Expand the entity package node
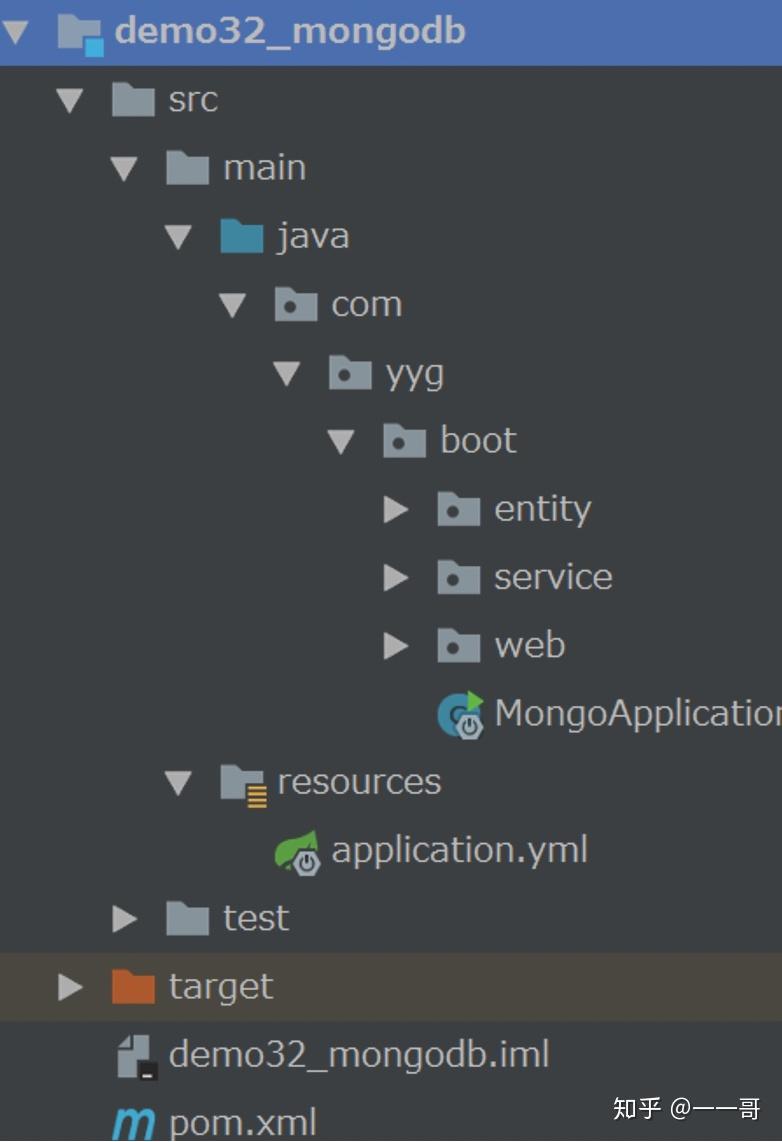This screenshot has width=782, height=1142. point(396,508)
